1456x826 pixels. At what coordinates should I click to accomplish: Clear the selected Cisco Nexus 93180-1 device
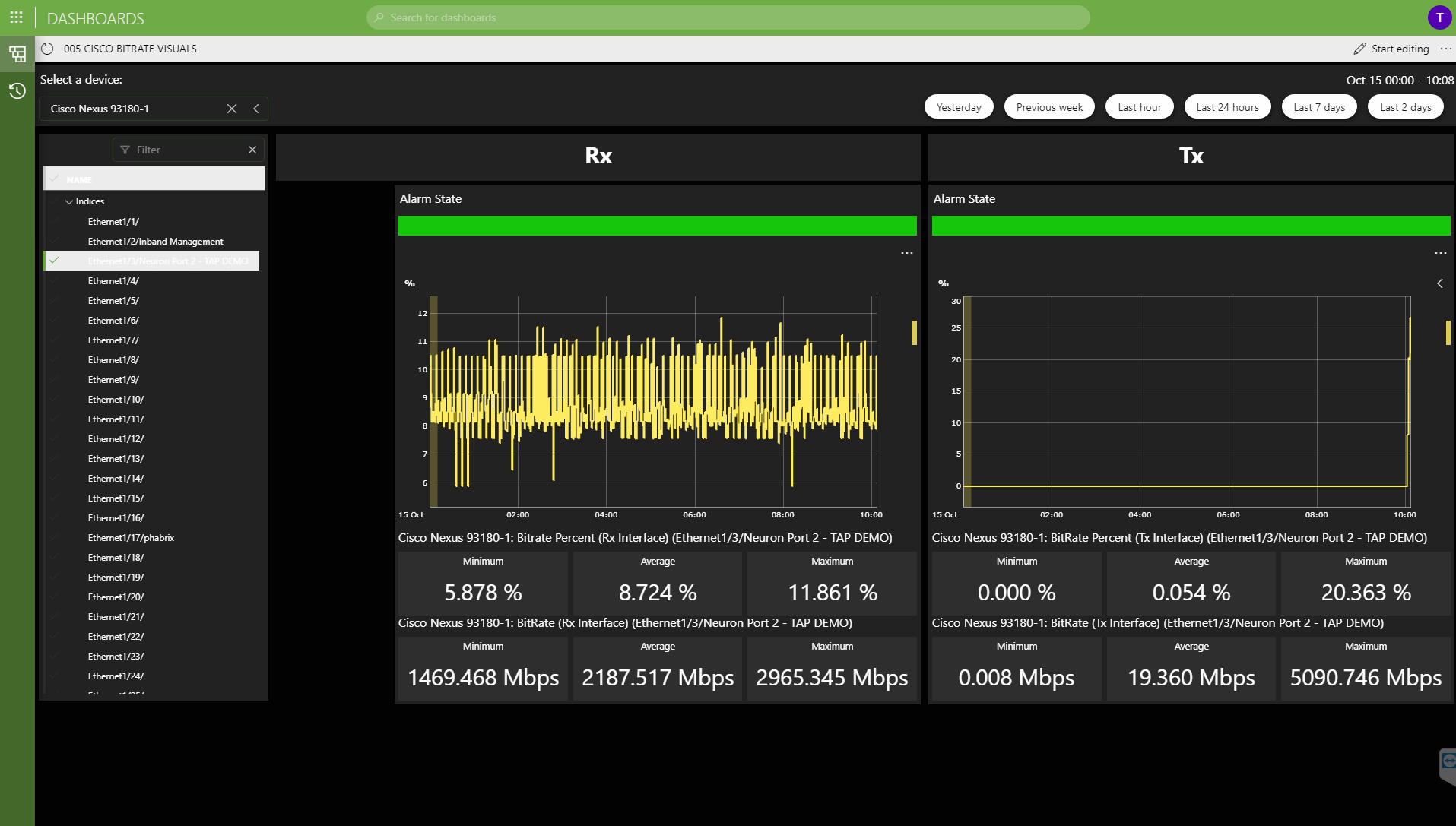(232, 109)
